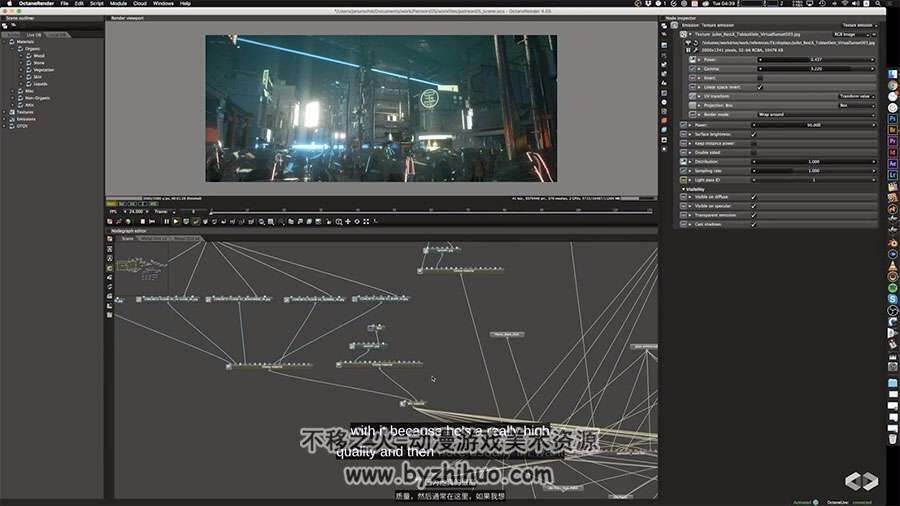Open the File menu
Screen dimensions: 900x506
coord(64,3)
